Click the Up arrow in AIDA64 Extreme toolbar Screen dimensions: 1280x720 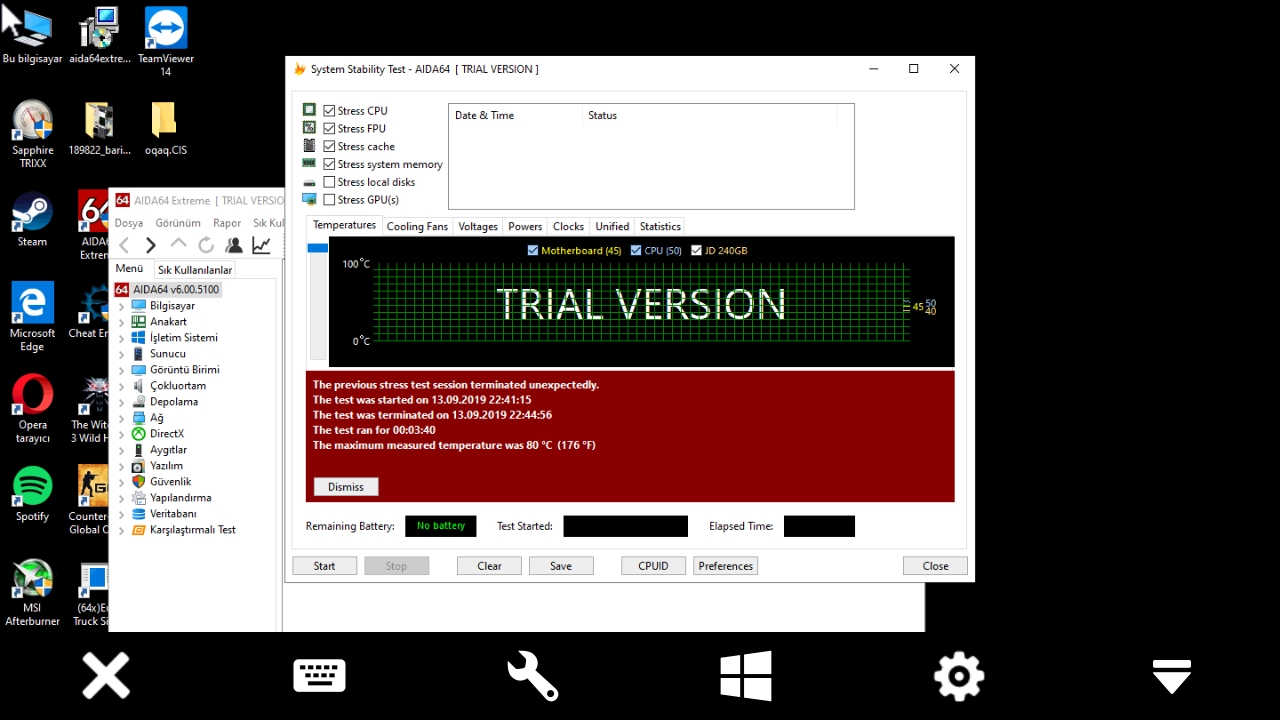[x=178, y=245]
